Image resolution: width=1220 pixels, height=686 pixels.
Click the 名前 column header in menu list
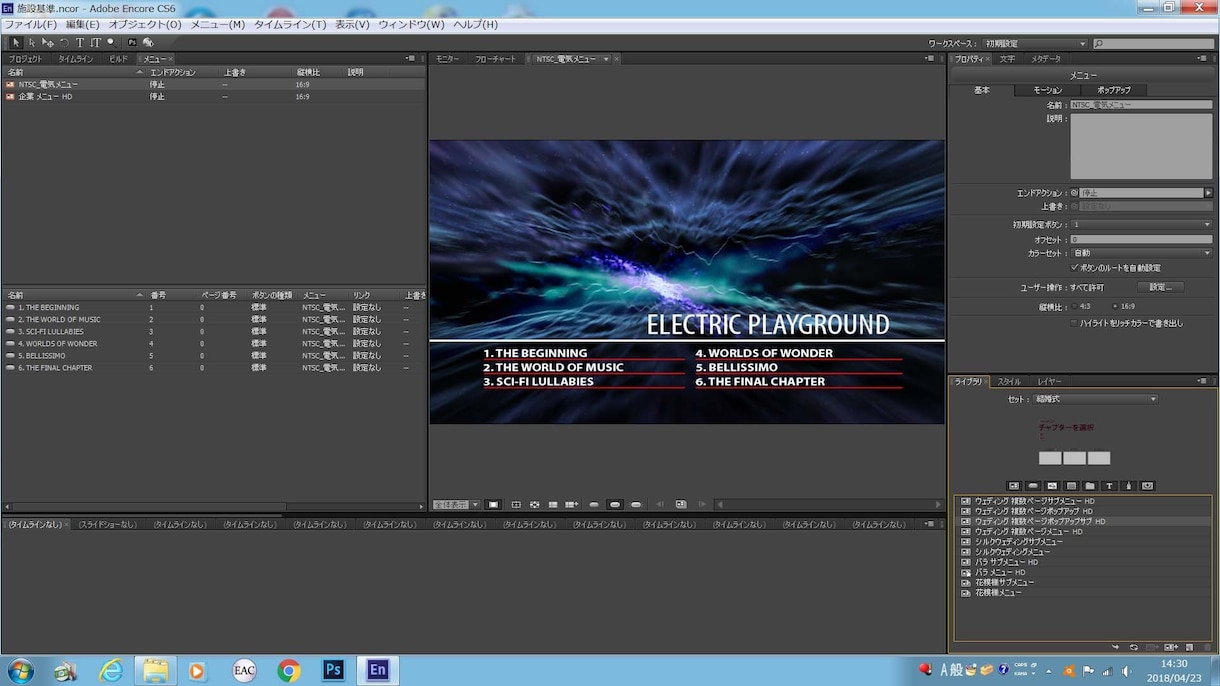pos(73,73)
